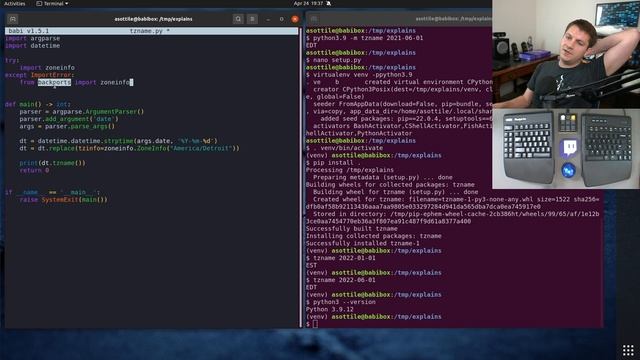Maximize the left terminal window
This screenshot has width=640, height=360.
(282, 19)
